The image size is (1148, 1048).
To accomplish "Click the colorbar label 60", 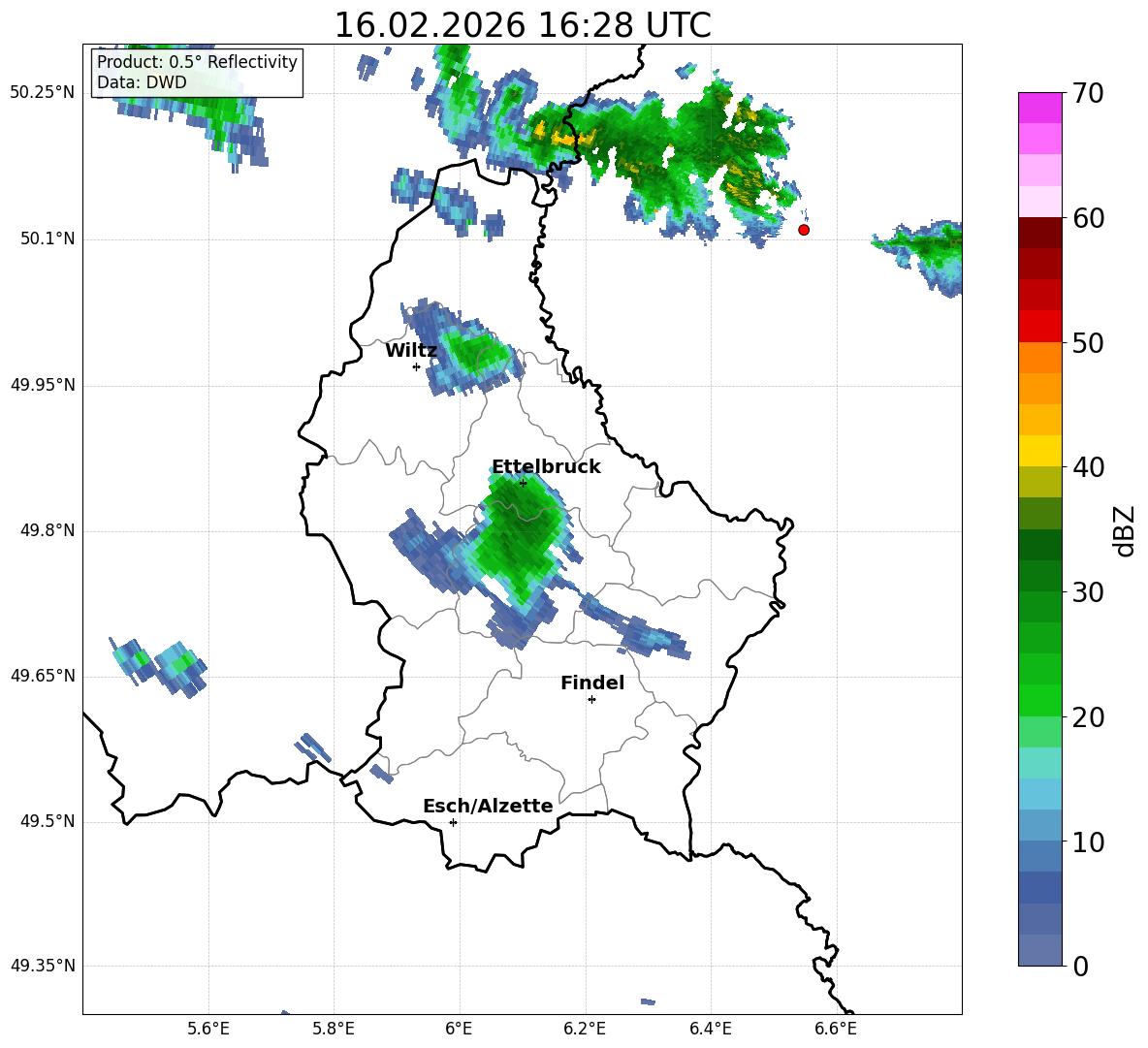I will click(x=1088, y=218).
